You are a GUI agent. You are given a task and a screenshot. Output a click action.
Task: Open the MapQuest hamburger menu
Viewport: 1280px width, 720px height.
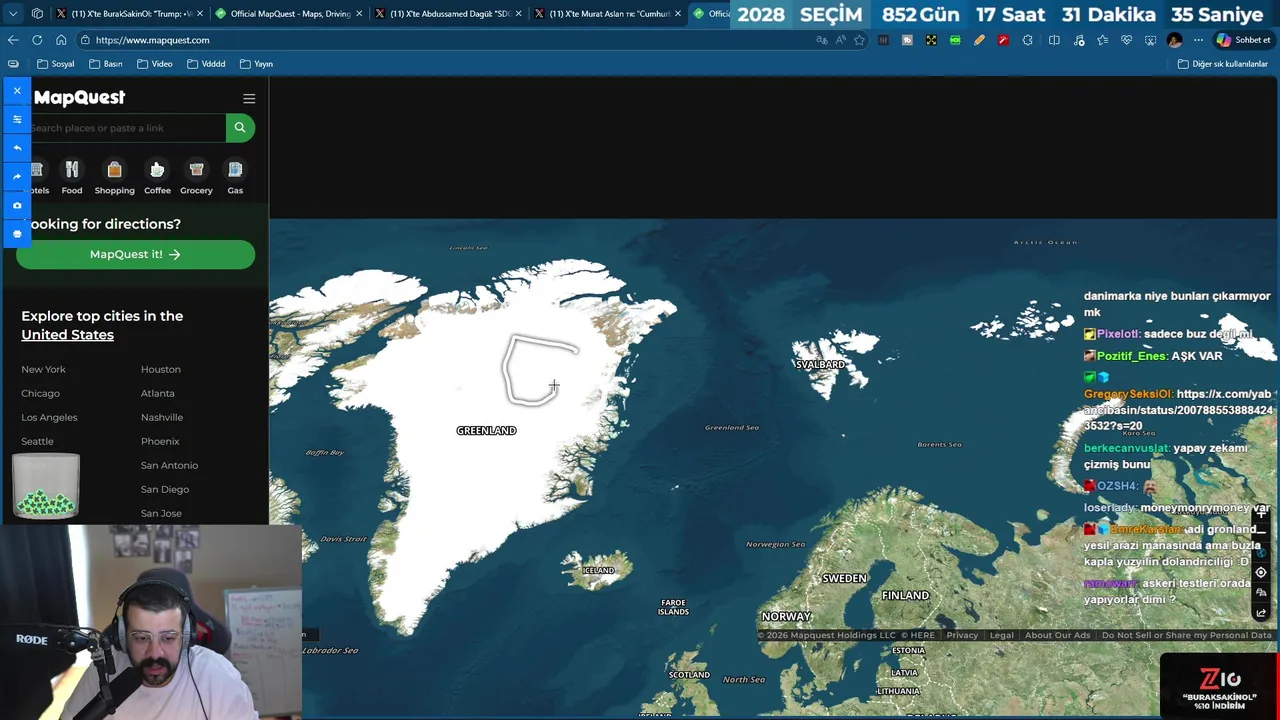point(249,98)
